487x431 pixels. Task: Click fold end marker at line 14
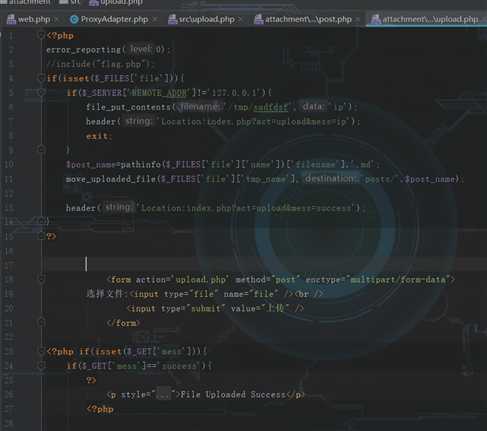point(41,221)
